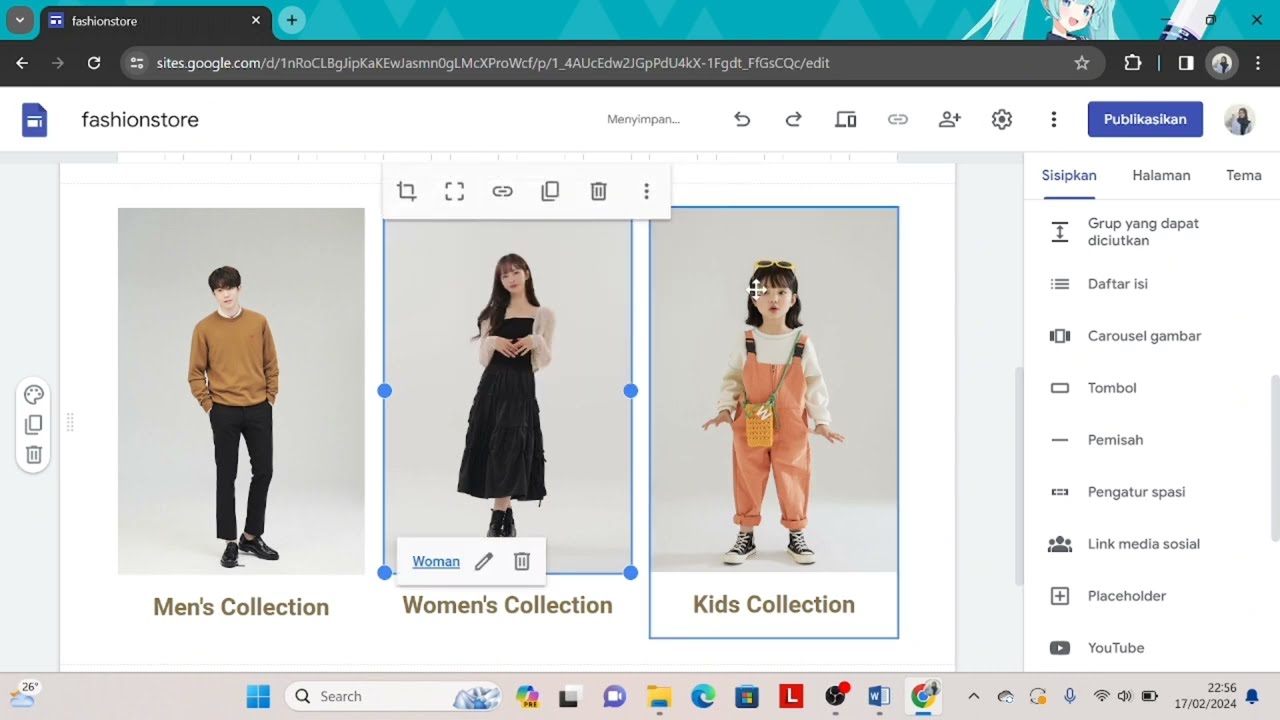Select the Kids Collection text
The width and height of the screenshot is (1280, 720).
[774, 605]
